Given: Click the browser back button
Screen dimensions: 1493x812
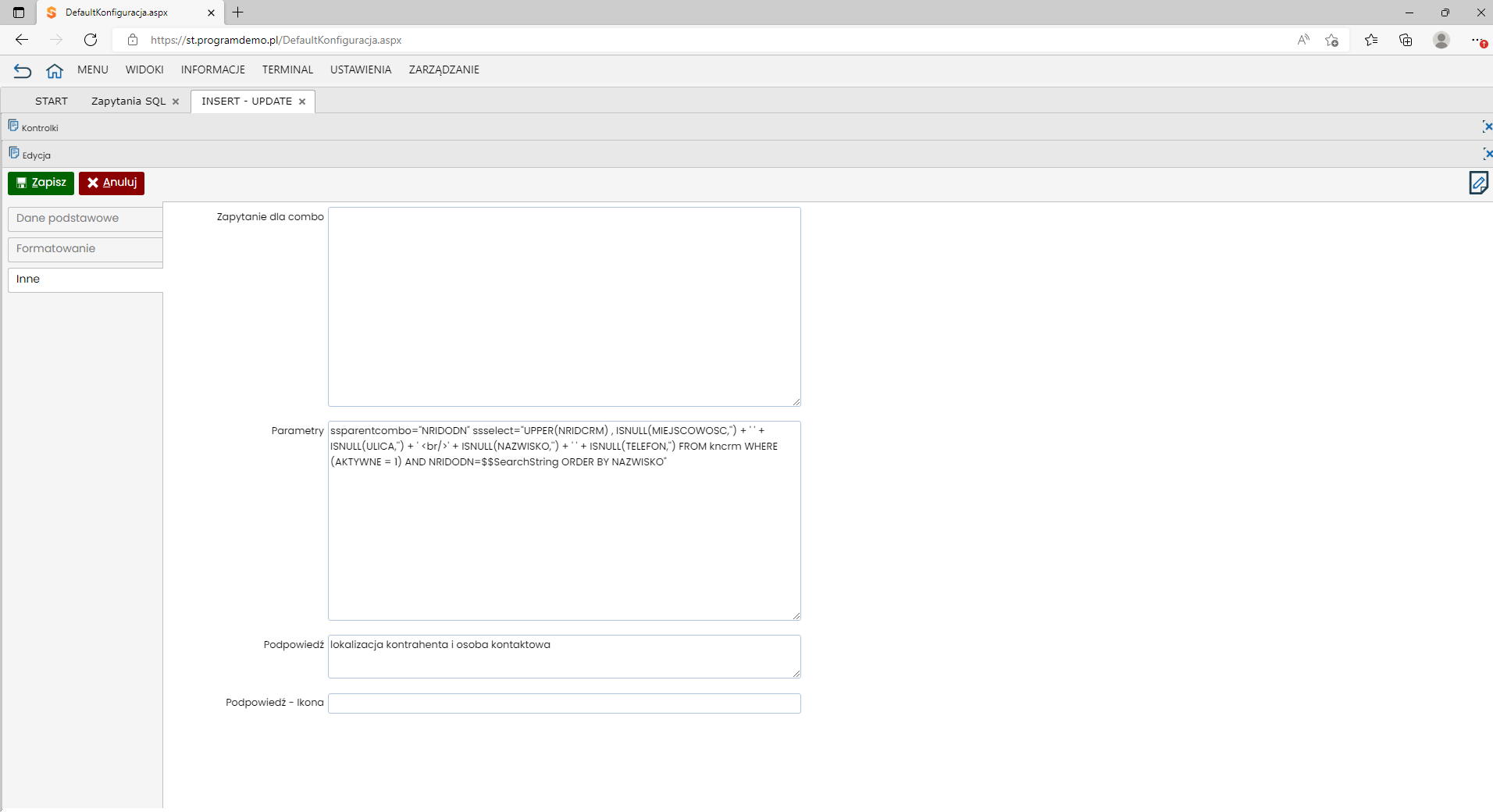Looking at the screenshot, I should [22, 40].
